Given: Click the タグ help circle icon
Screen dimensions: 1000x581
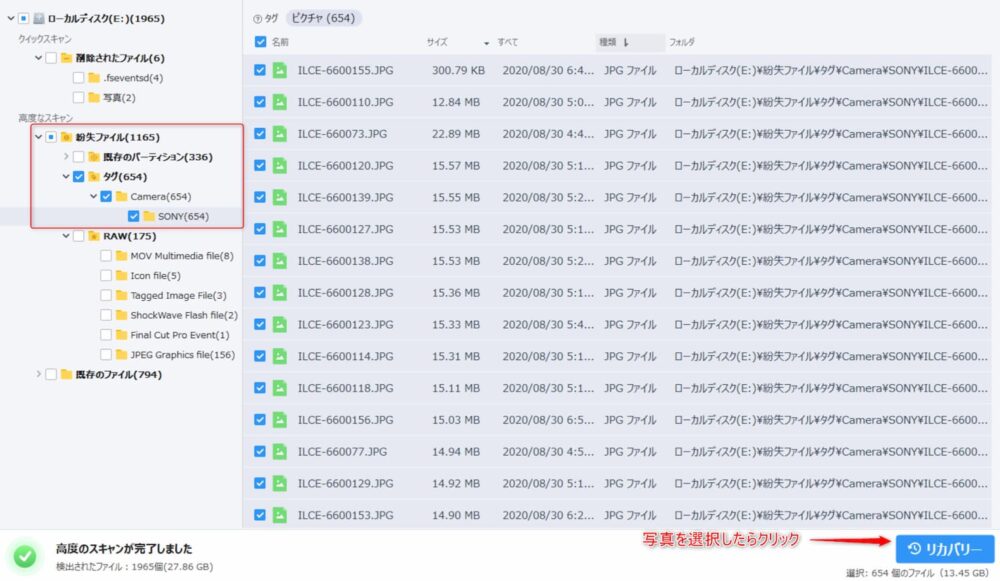Looking at the screenshot, I should [x=258, y=19].
